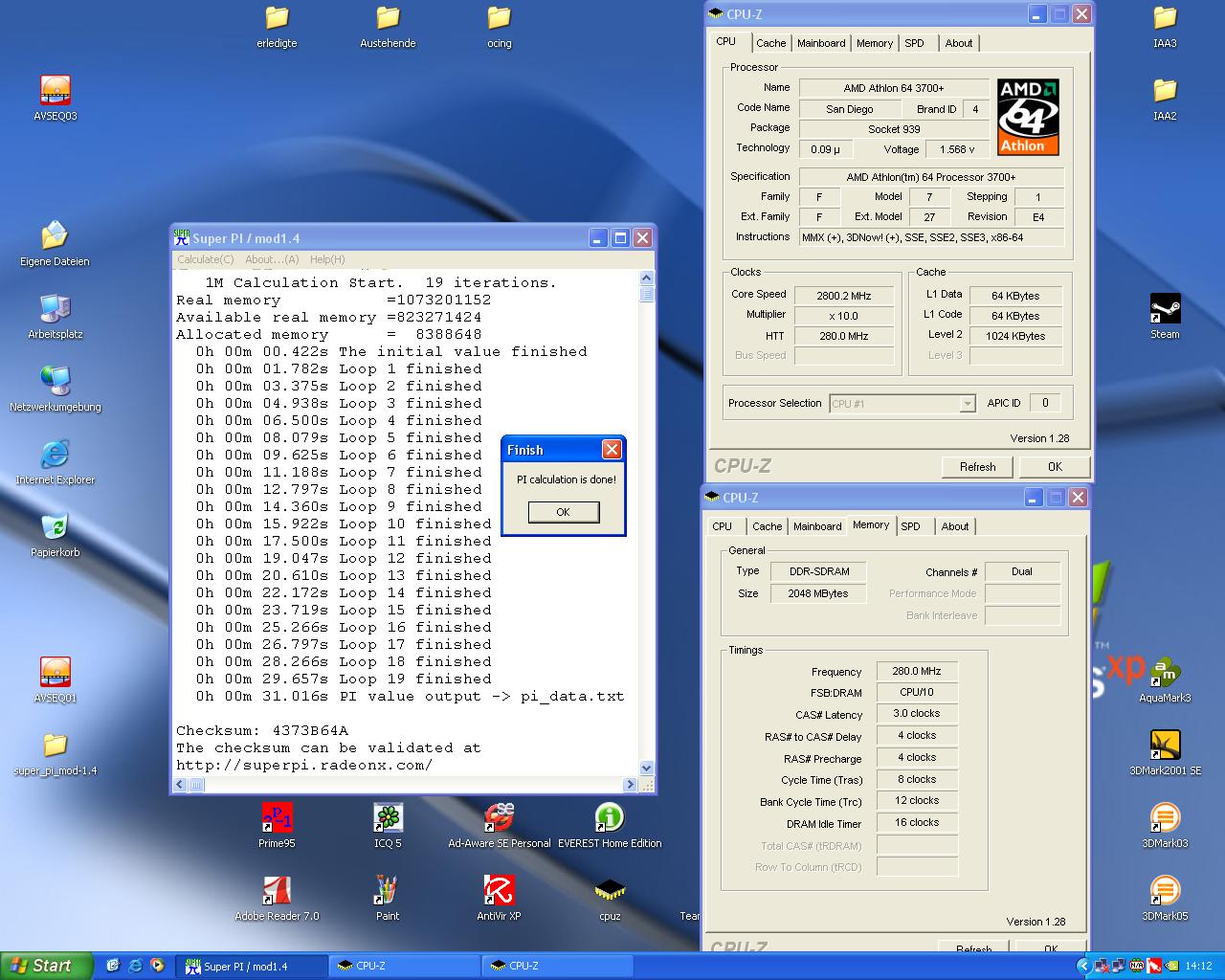Click show desktop quick launch icon
Image resolution: width=1225 pixels, height=980 pixels.
(113, 966)
